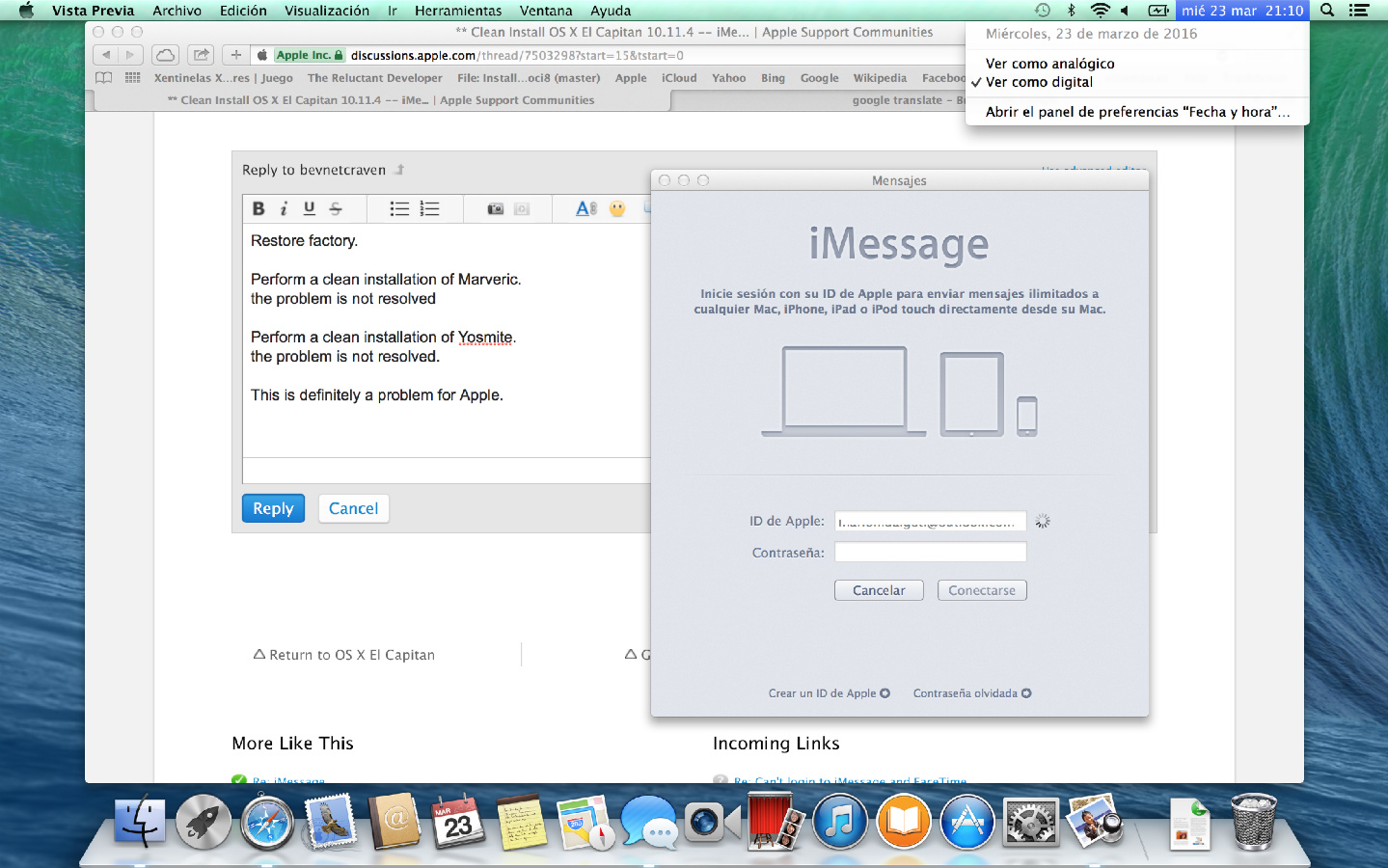Click the ID de Apple field

coord(930,521)
